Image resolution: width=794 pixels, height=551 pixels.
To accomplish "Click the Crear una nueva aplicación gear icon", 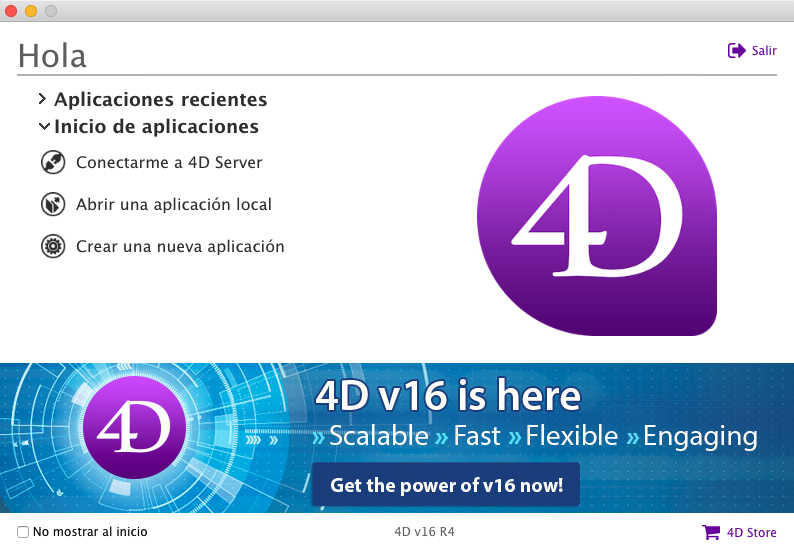I will pyautogui.click(x=53, y=246).
